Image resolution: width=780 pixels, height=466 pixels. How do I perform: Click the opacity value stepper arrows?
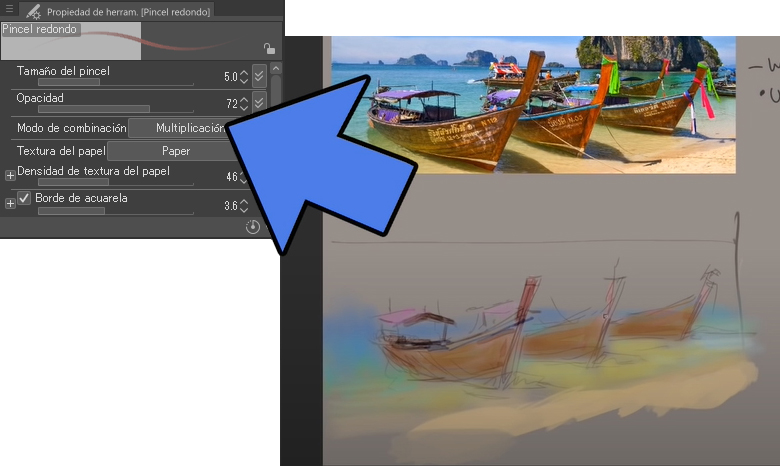(x=245, y=103)
